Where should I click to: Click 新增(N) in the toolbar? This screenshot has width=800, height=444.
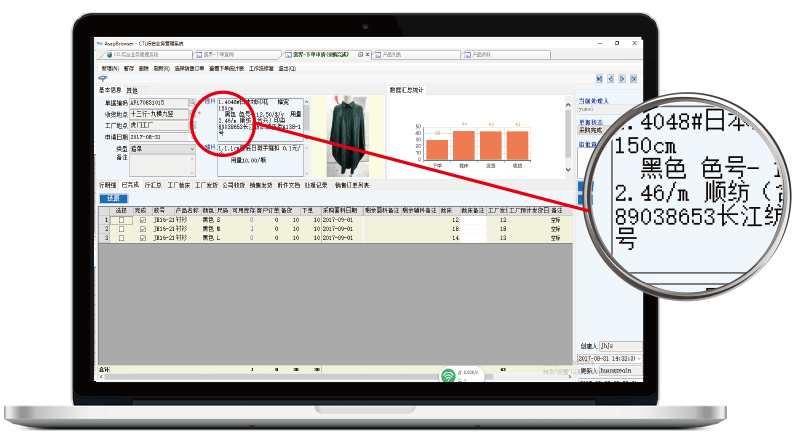tap(110, 68)
